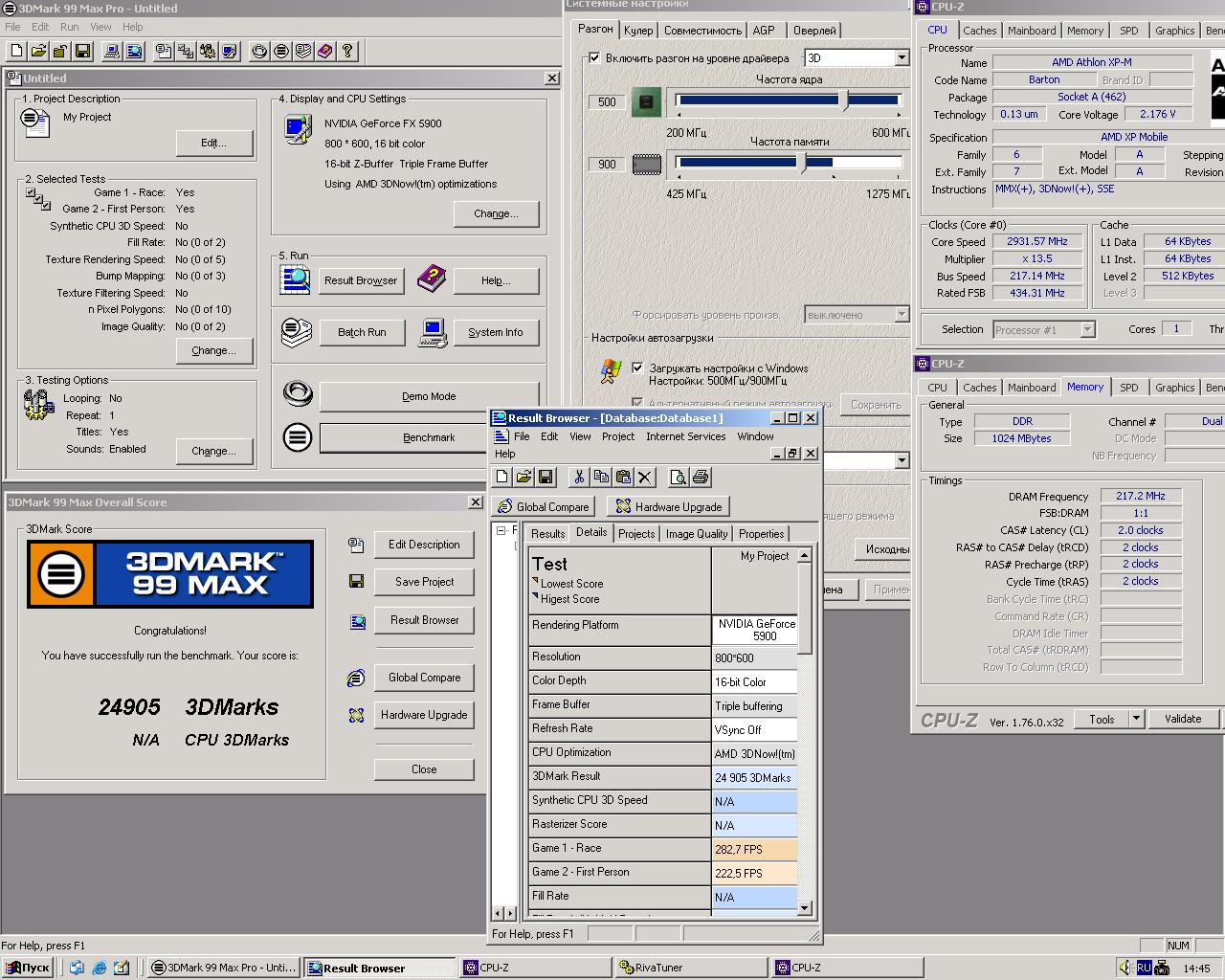Click Testing Options icon in 3DMark toolbar
Screen dimensions: 1225x980
[208, 51]
